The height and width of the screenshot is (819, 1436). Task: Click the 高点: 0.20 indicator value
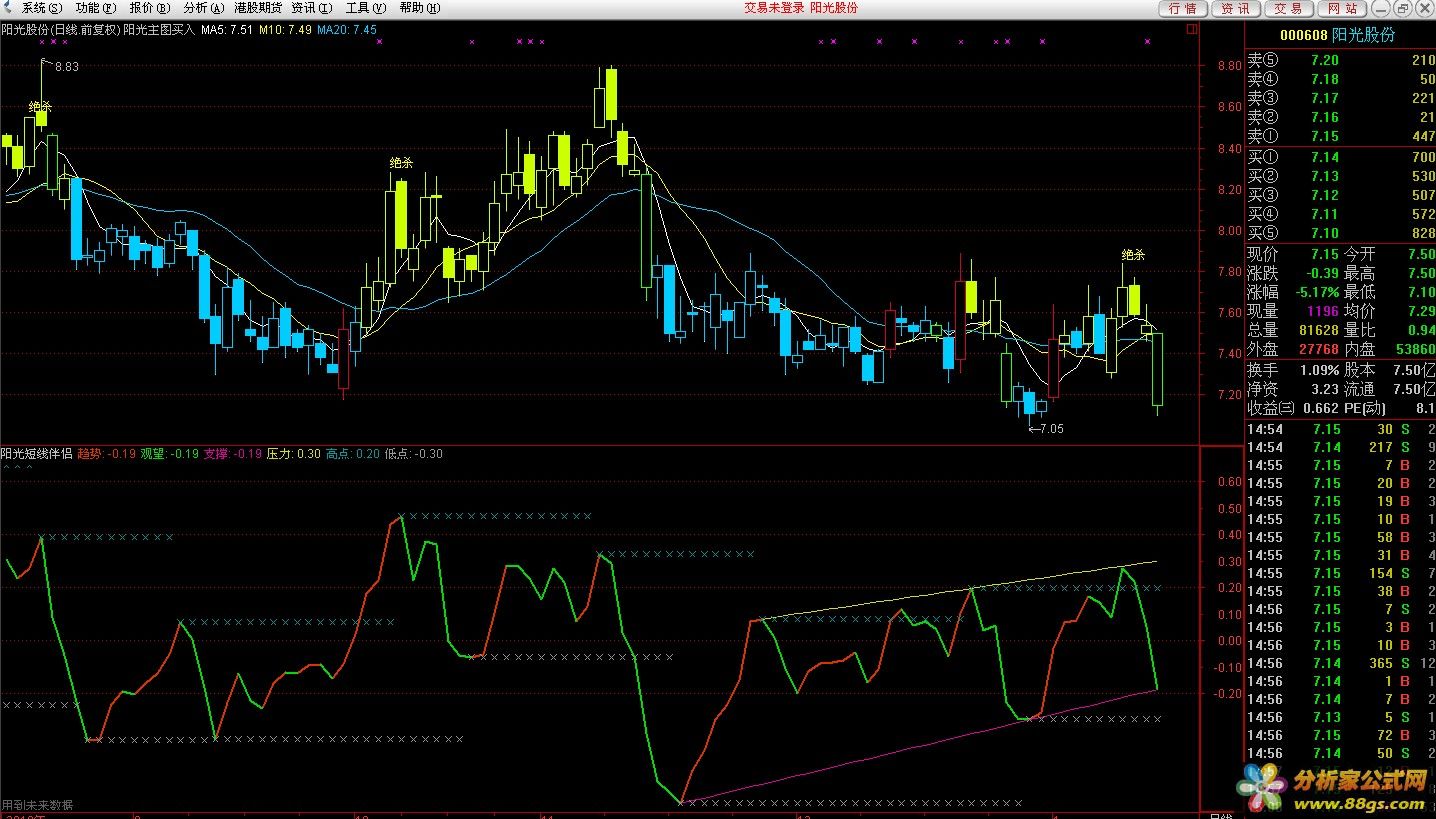(353, 454)
